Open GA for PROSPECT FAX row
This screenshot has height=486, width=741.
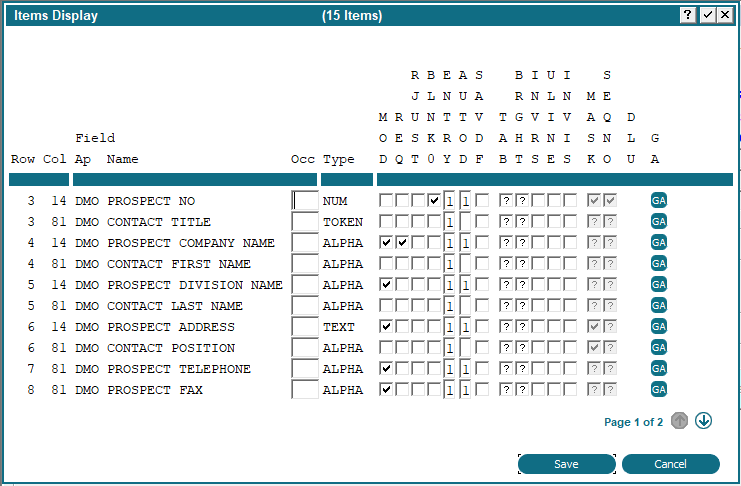click(x=658, y=390)
